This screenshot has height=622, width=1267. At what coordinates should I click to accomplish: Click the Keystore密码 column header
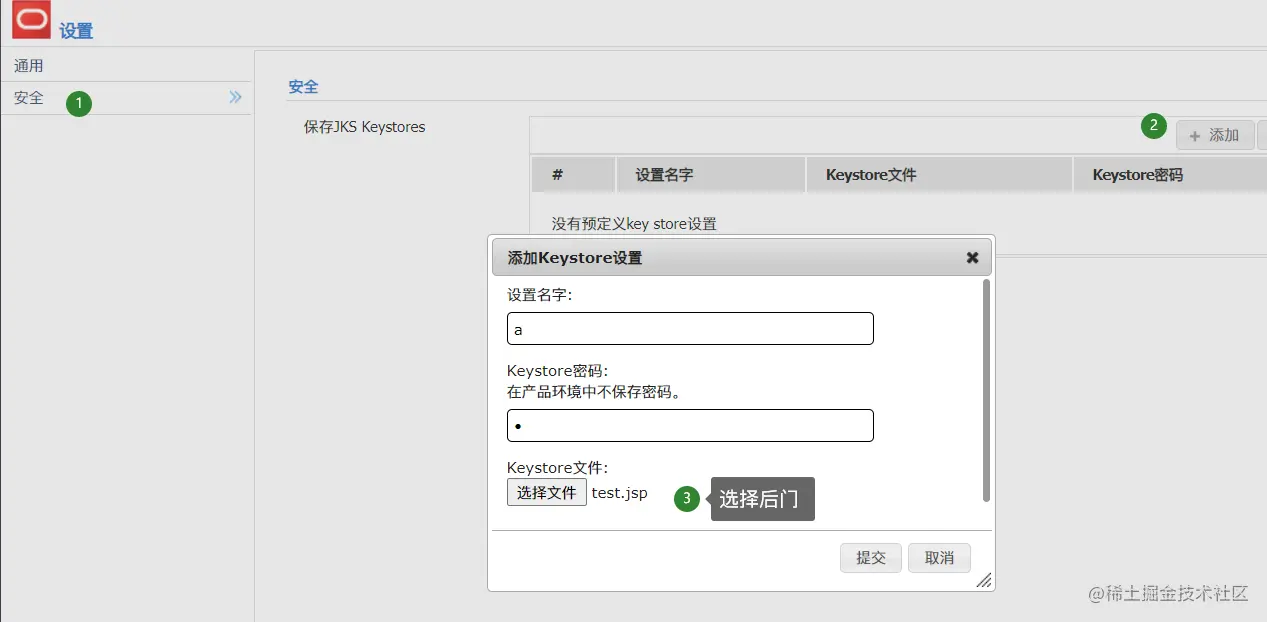[1170, 175]
